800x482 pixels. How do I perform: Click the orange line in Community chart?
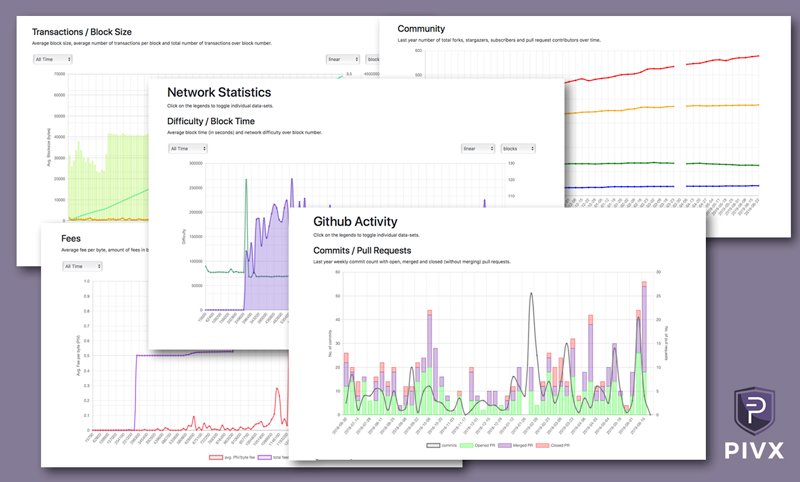click(663, 107)
